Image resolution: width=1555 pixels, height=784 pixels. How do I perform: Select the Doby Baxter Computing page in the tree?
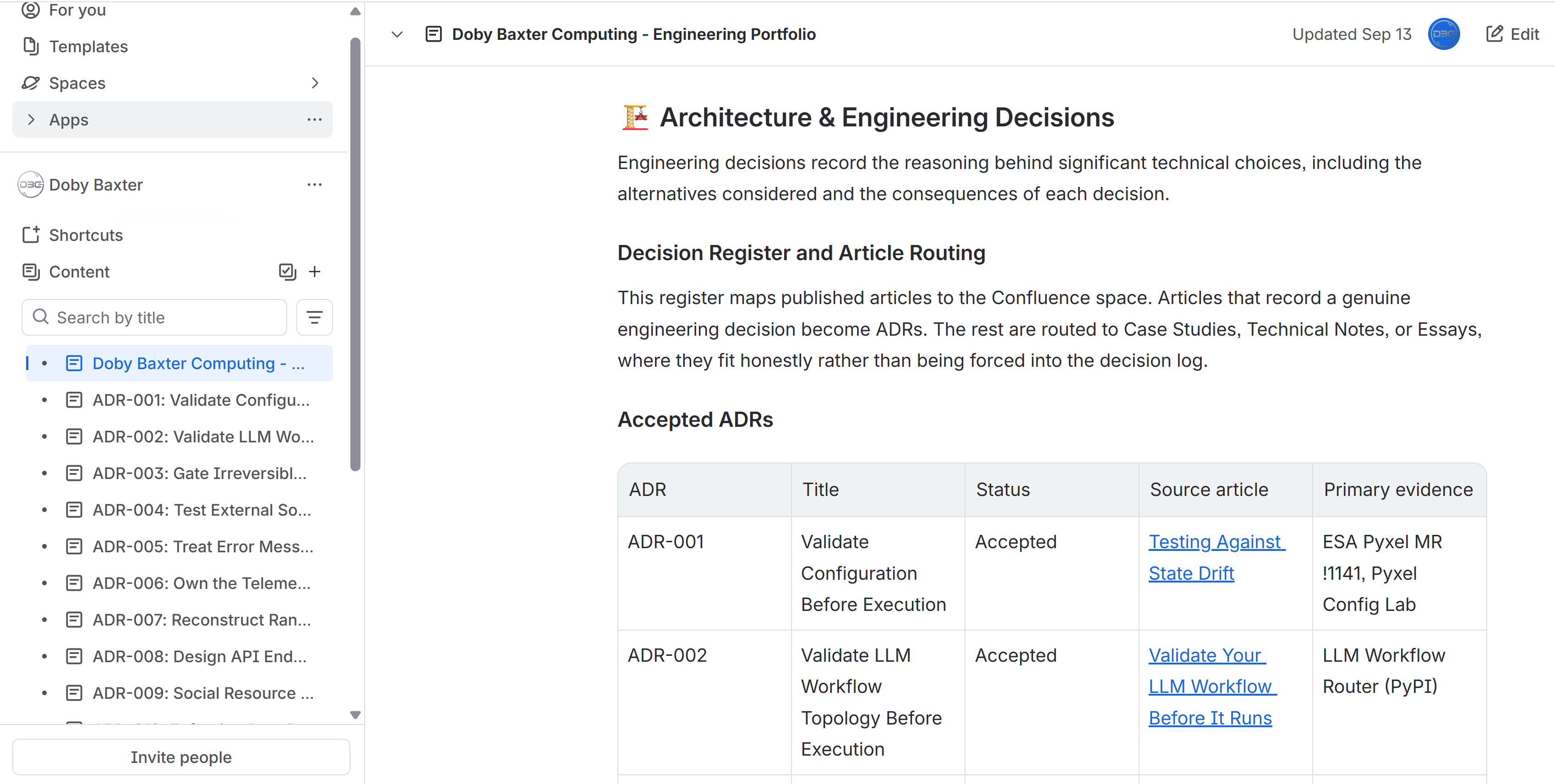point(179,363)
